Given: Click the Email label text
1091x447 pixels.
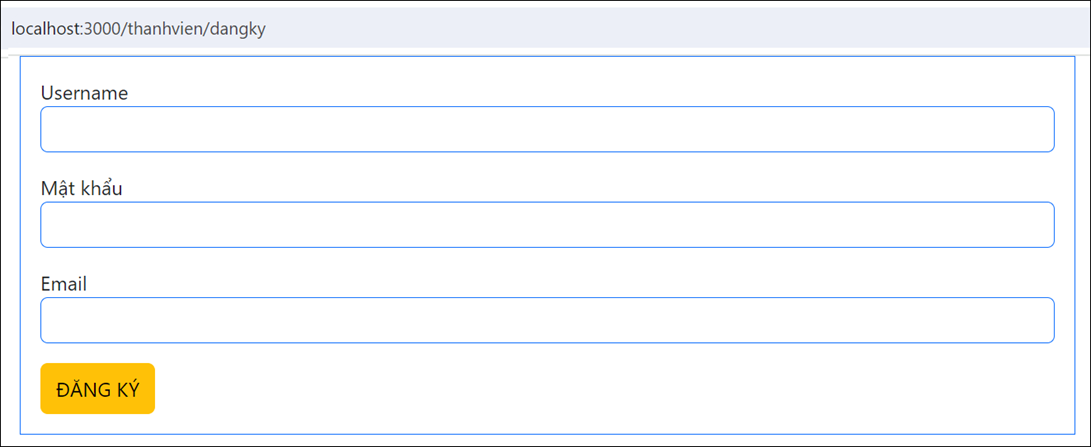Looking at the screenshot, I should point(63,284).
